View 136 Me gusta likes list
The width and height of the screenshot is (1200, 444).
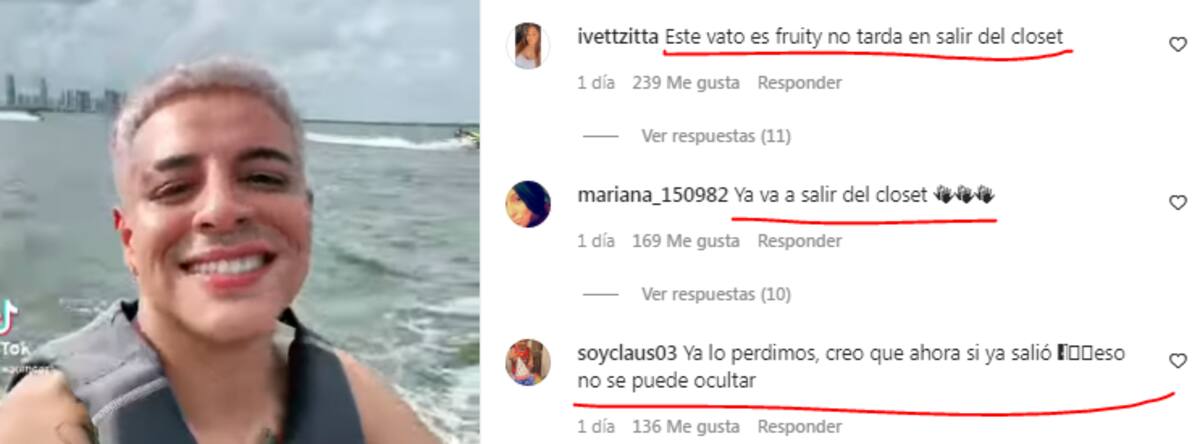686,426
